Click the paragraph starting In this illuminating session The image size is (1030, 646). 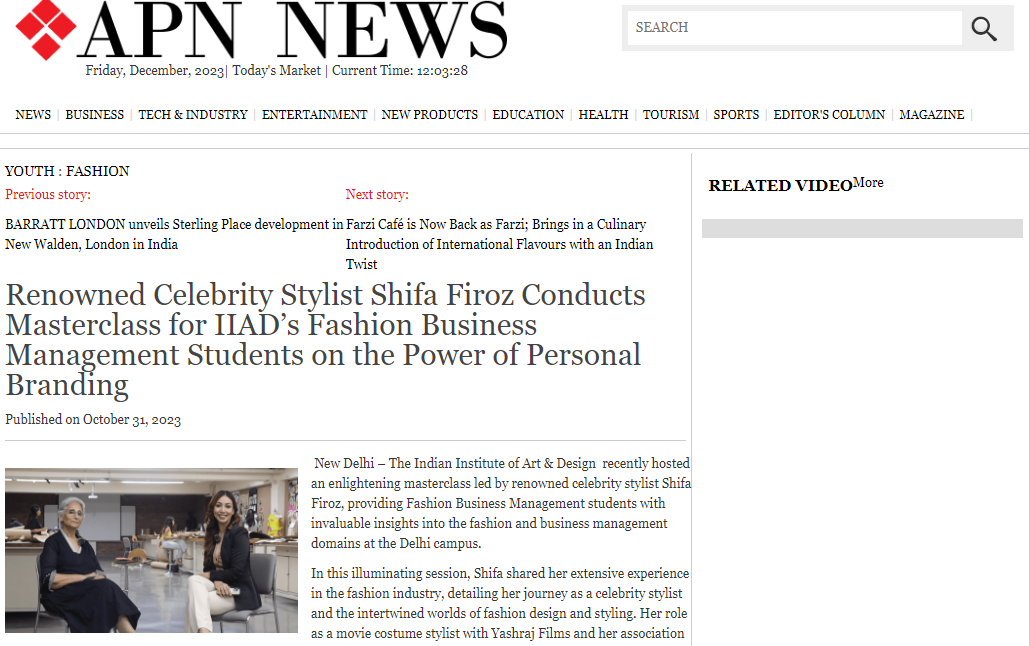(500, 603)
